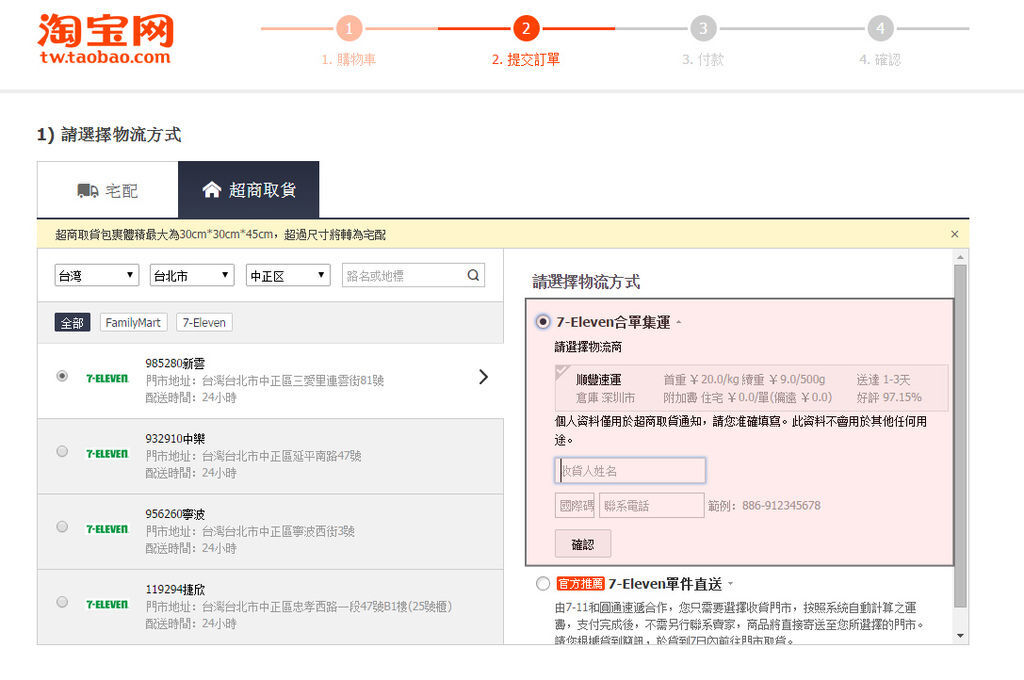
Task: Click 7-ELEVEN logo of 932910中樂 store
Action: point(107,454)
